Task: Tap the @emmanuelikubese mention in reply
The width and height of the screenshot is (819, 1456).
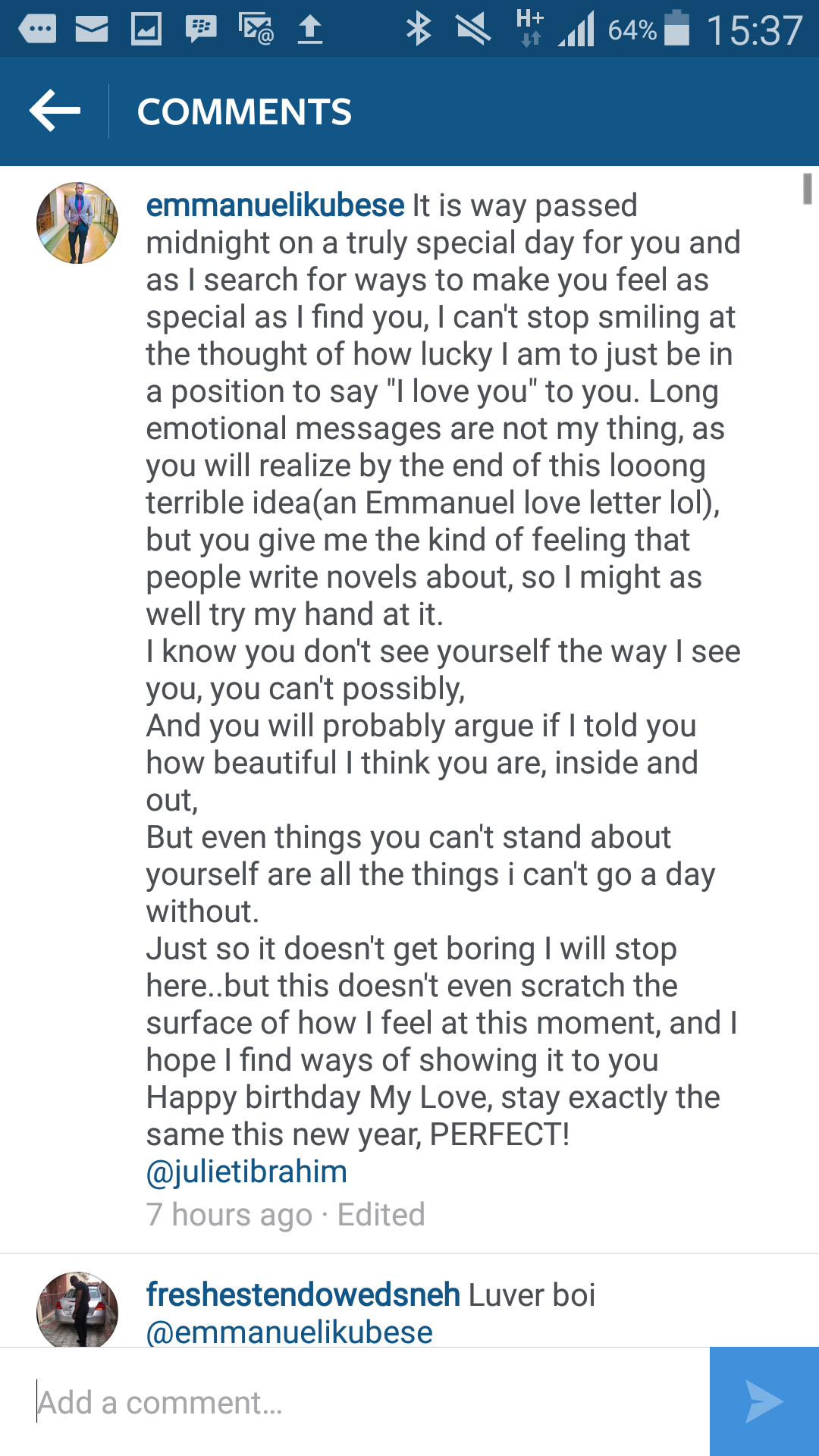Action: pos(289,1332)
